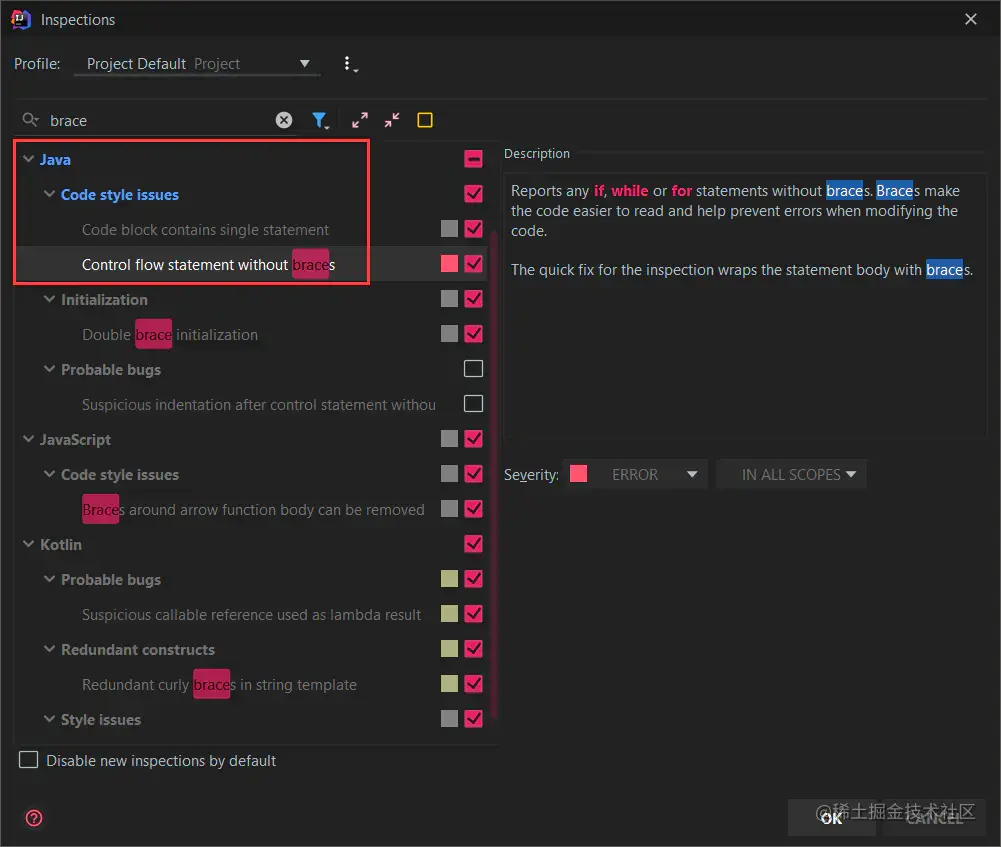Collapse the Kotlin tree node
The width and height of the screenshot is (1001, 847).
(x=28, y=544)
